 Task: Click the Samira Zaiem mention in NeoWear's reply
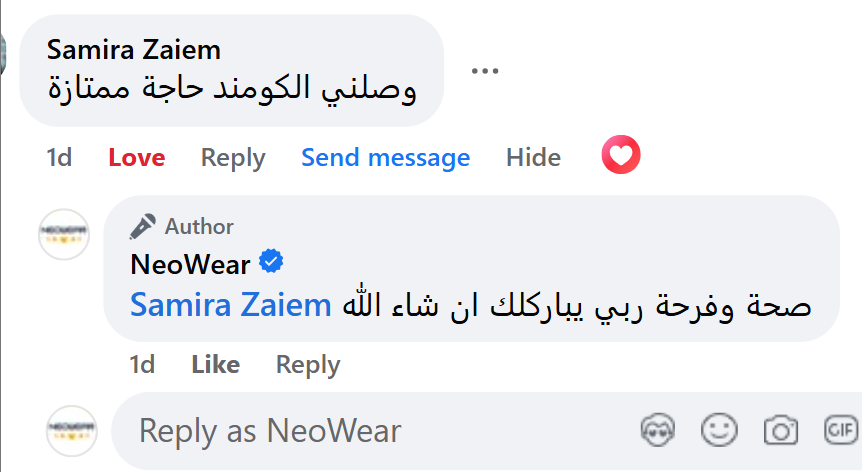tap(231, 306)
